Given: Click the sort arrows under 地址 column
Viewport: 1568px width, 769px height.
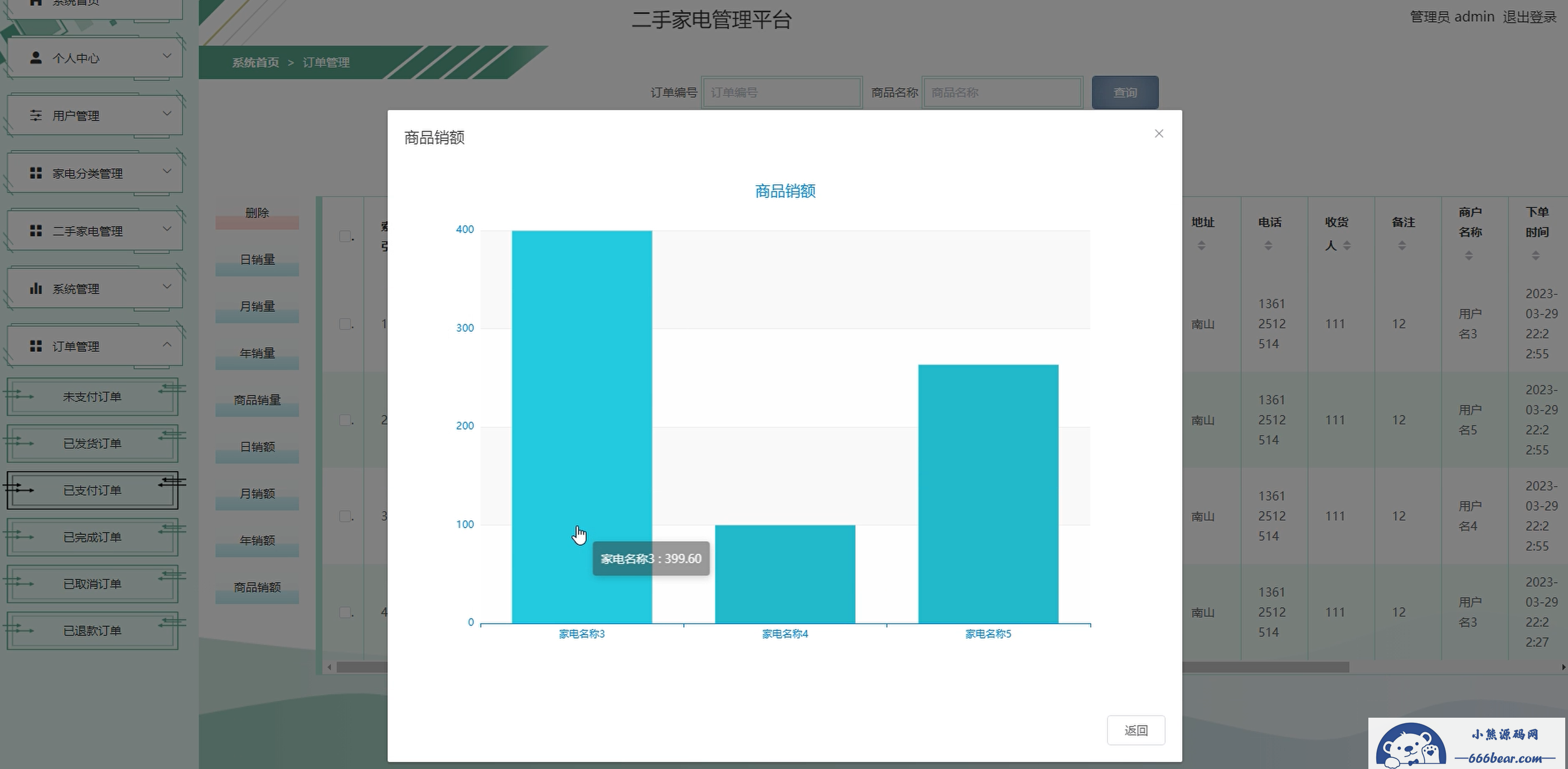Looking at the screenshot, I should (1201, 245).
